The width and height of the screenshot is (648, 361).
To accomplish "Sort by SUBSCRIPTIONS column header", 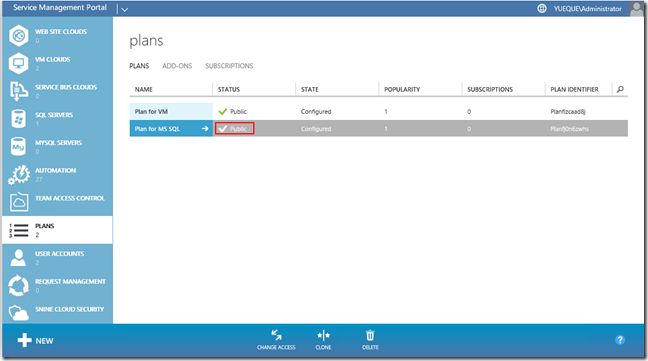I will (490, 89).
